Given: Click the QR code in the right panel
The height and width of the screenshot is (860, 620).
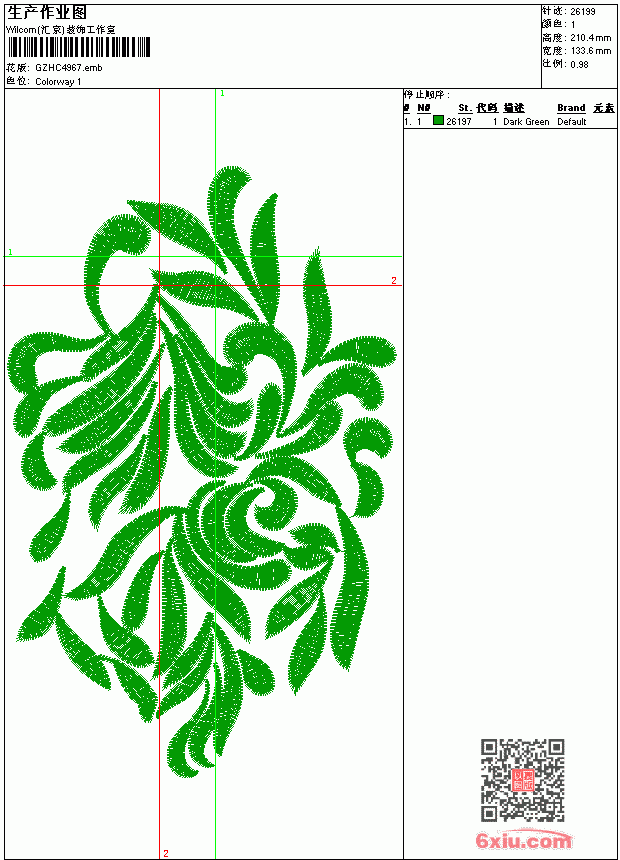Looking at the screenshot, I should click(x=523, y=779).
